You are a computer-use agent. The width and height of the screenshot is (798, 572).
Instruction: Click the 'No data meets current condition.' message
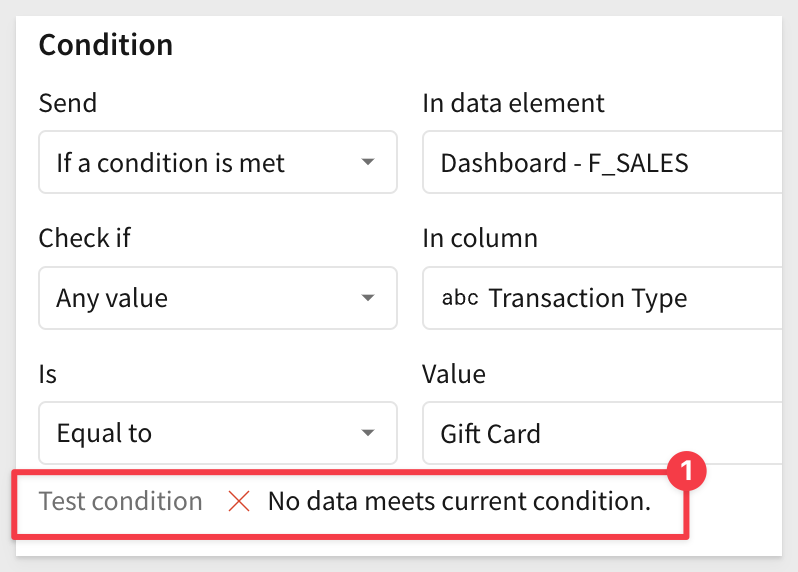pyautogui.click(x=459, y=501)
